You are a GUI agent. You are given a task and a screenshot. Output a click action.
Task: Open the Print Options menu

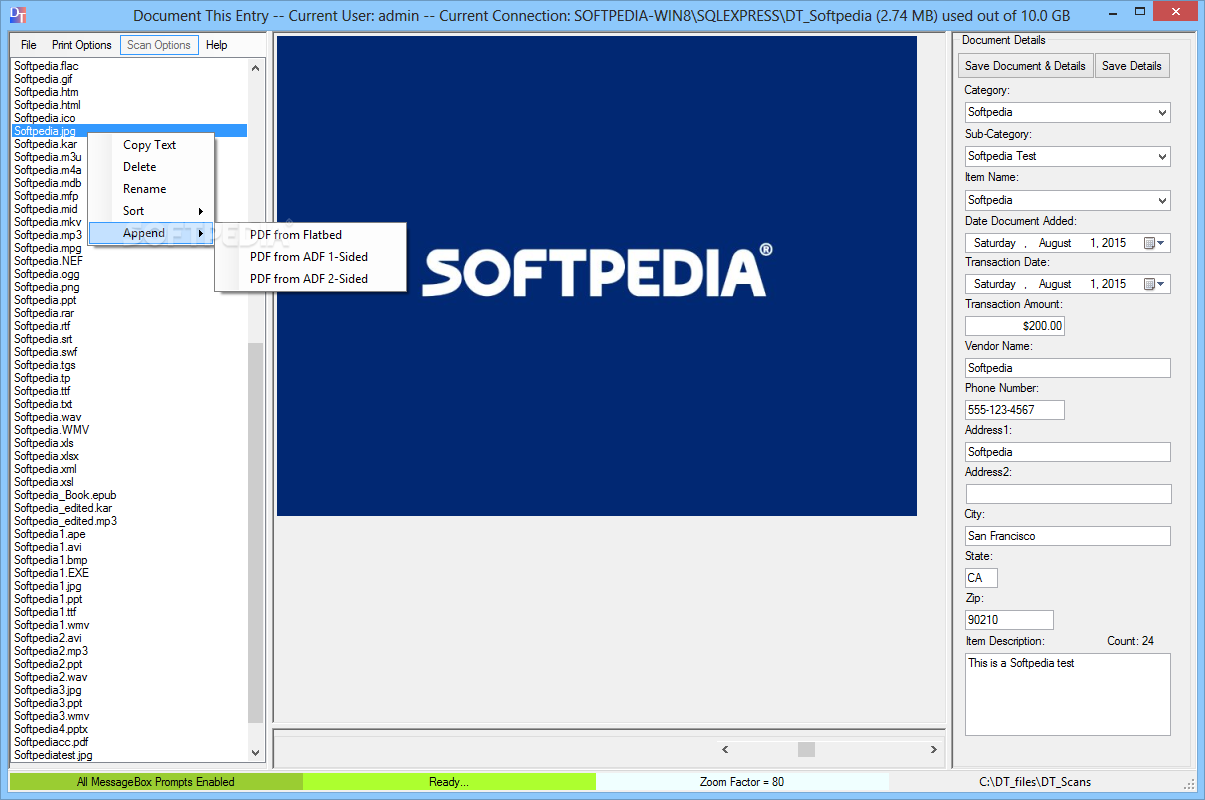82,45
